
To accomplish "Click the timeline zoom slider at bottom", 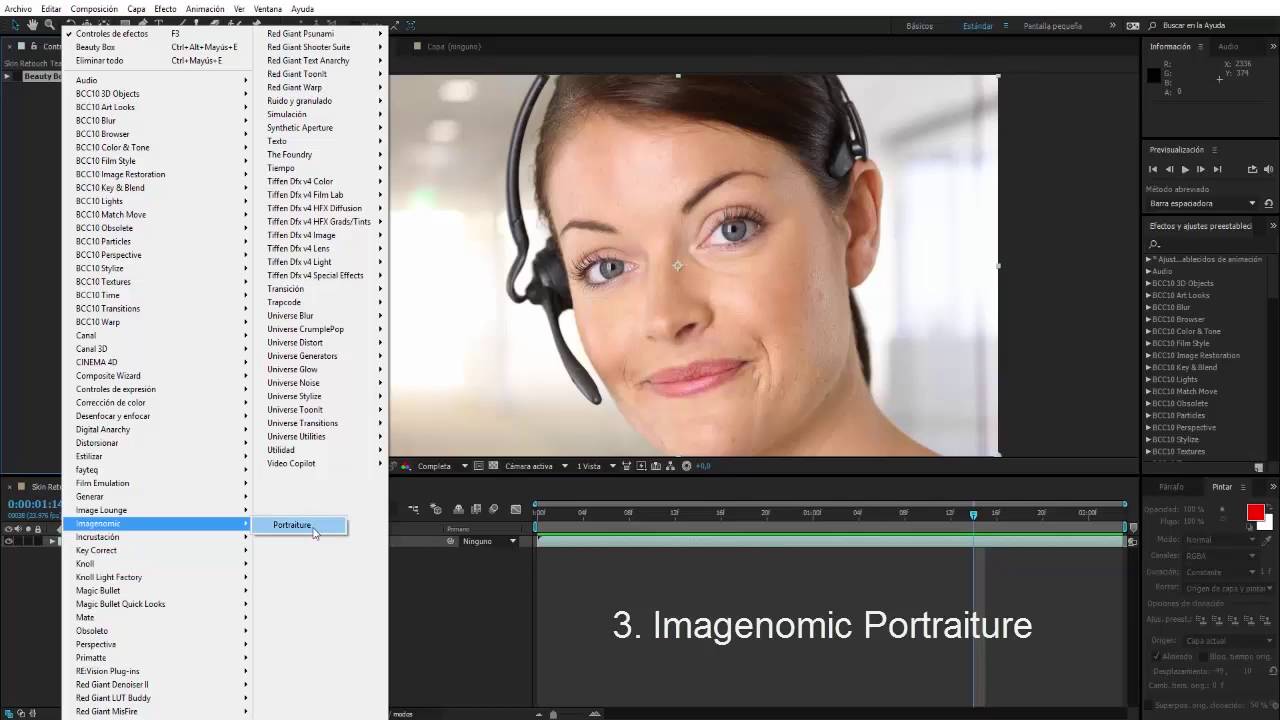I will pyautogui.click(x=552, y=714).
